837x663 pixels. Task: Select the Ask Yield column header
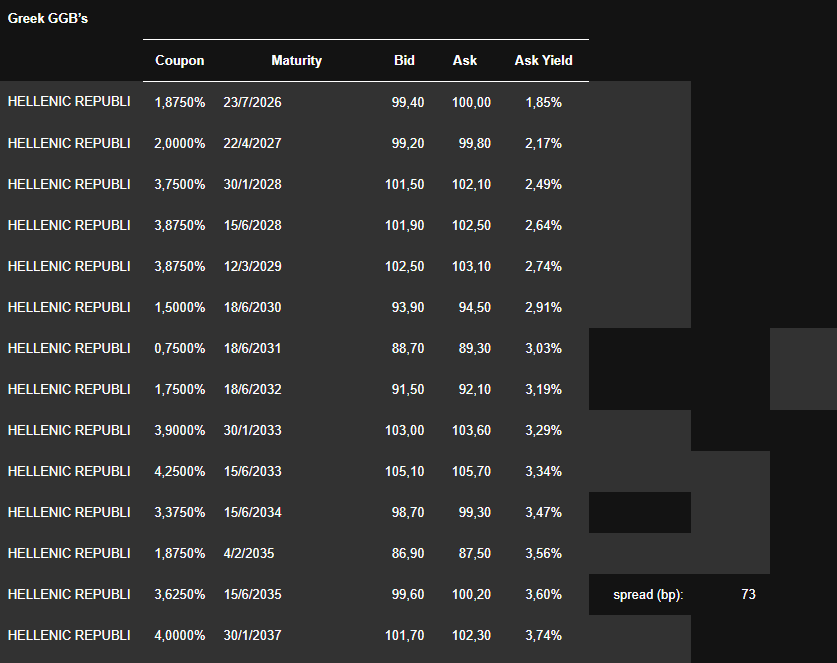[x=543, y=60]
